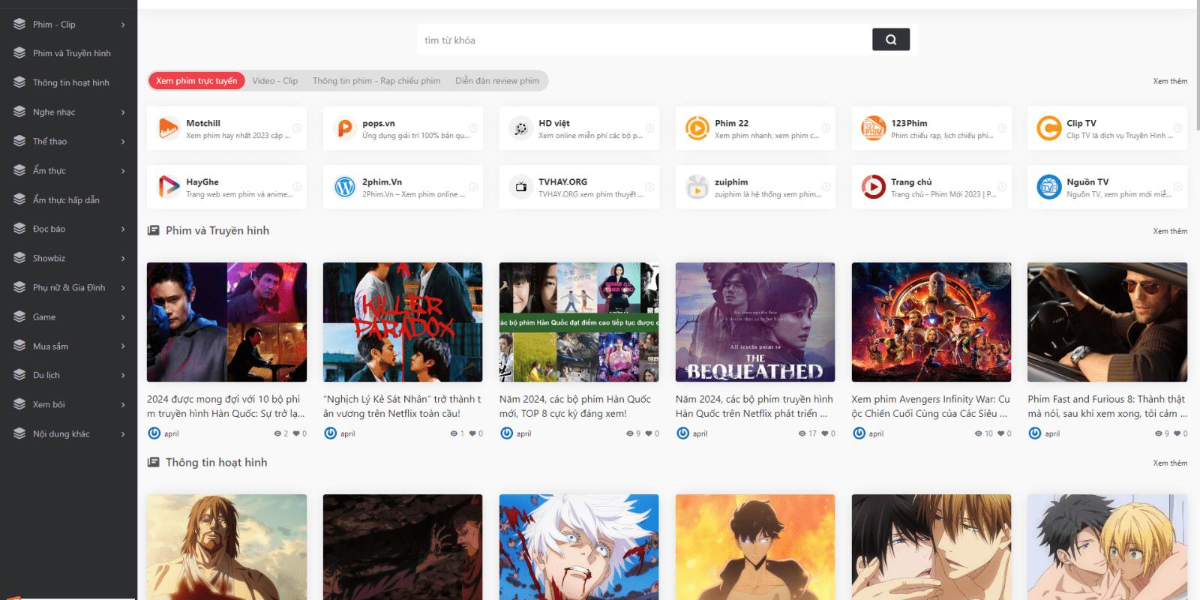Select the Diễn đàn review phim tab

pyautogui.click(x=497, y=81)
